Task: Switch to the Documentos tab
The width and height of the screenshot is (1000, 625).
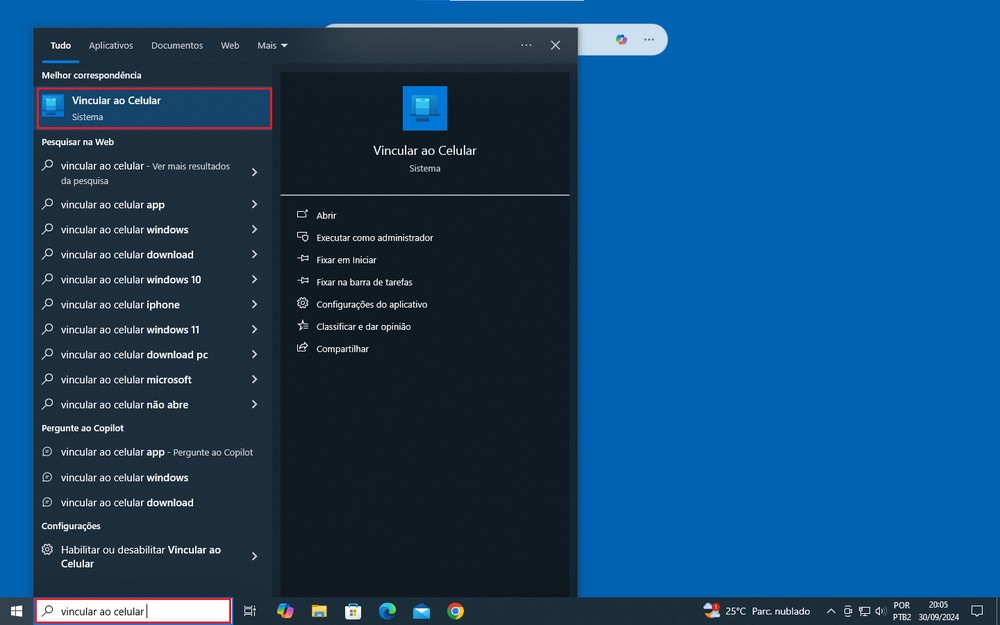Action: 177,45
